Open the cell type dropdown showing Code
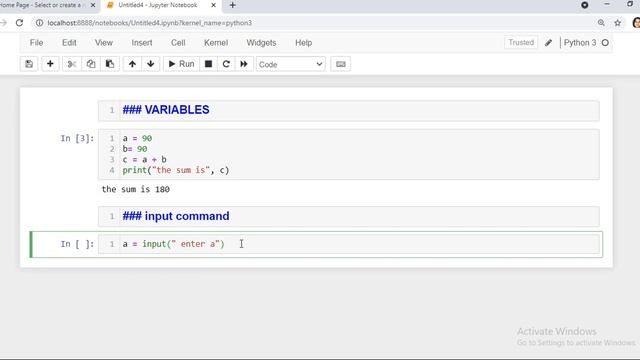The width and height of the screenshot is (640, 360). pos(291,64)
